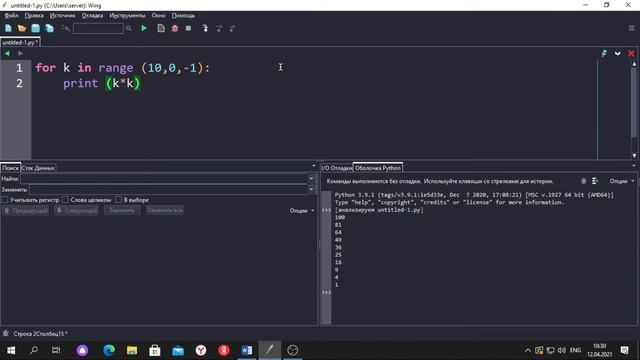Screen dimensions: 640x360
Task: Click the editor scrollbar up arrow
Action: [634, 64]
